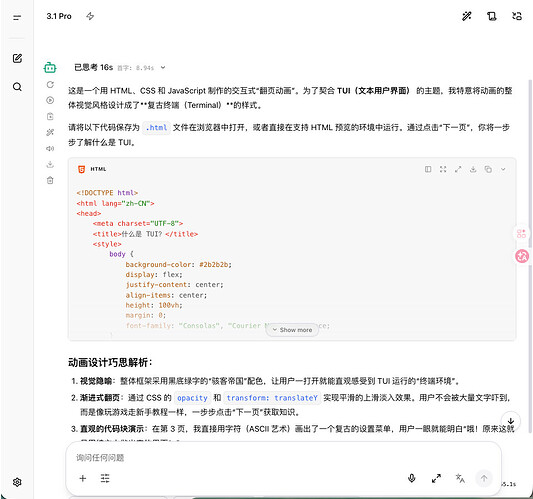Screen dimensions: 533x499
Task: Click the message input field
Action: click(x=283, y=458)
